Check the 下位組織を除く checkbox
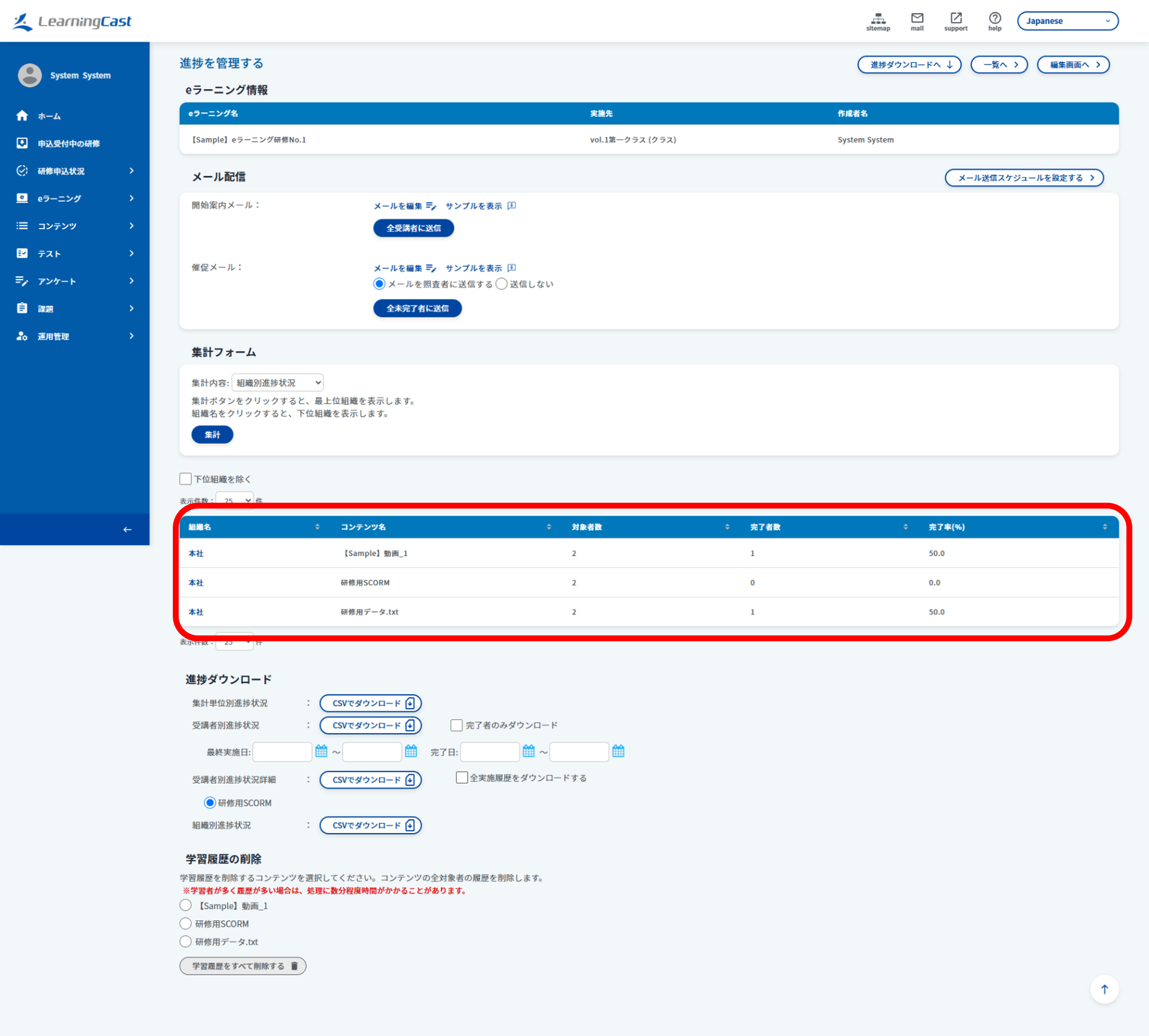Image resolution: width=1149 pixels, height=1036 pixels. point(185,479)
